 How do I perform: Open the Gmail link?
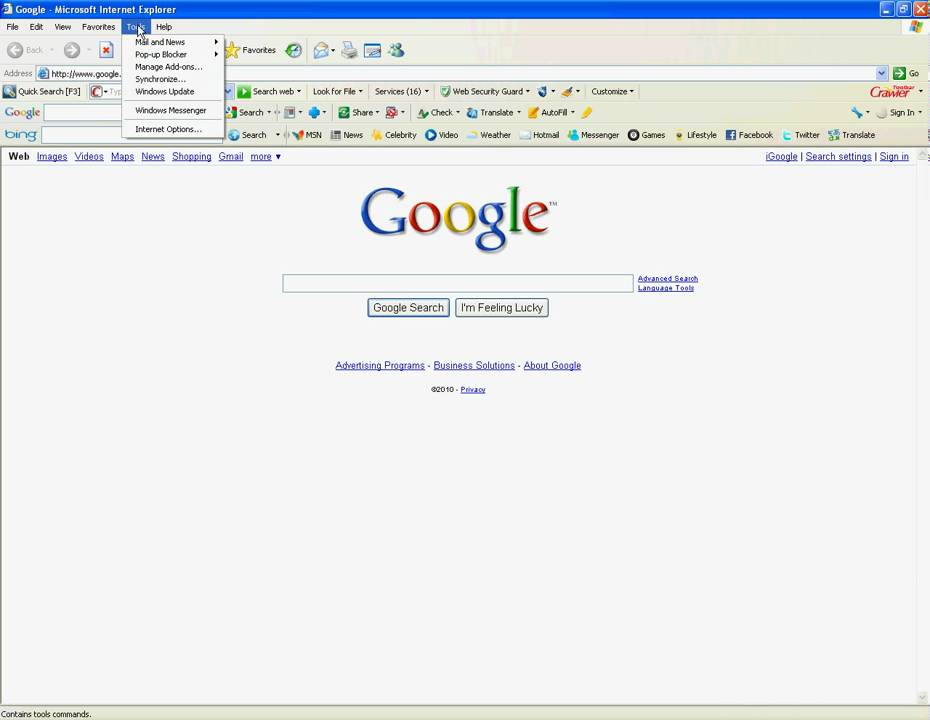(x=231, y=157)
